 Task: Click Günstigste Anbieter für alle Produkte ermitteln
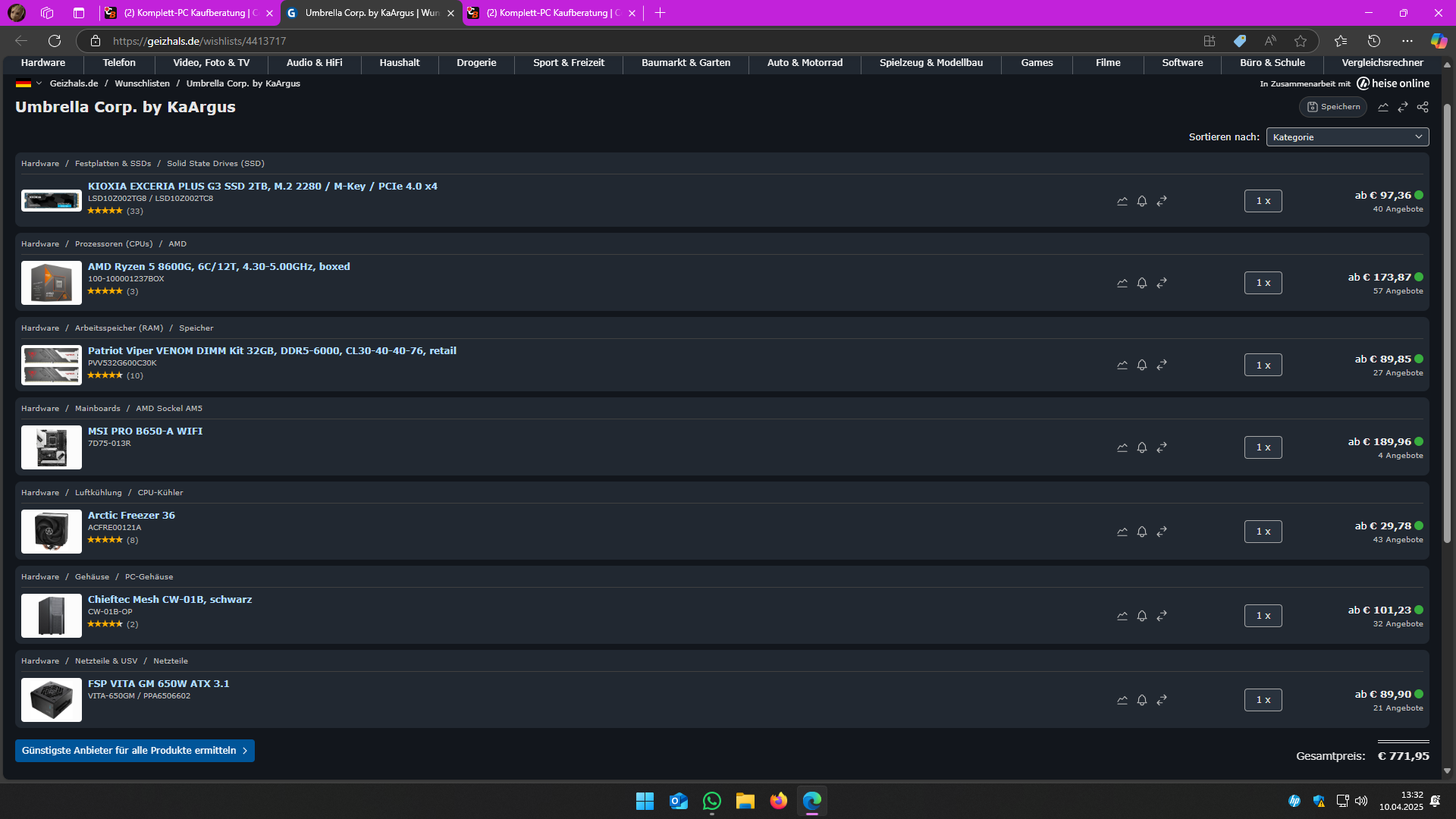134,751
